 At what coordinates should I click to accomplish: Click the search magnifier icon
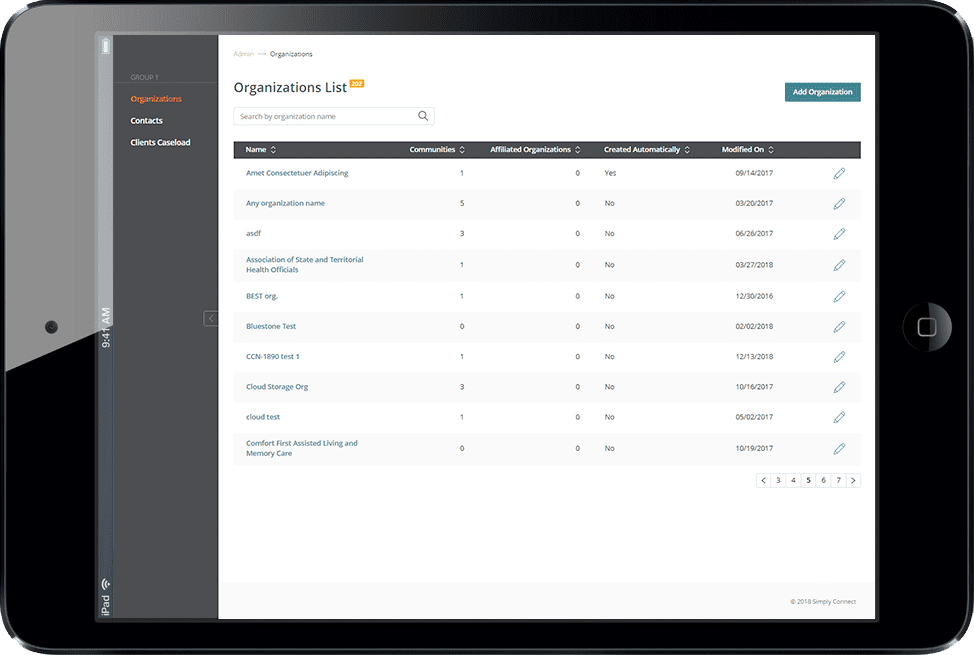pyautogui.click(x=423, y=116)
